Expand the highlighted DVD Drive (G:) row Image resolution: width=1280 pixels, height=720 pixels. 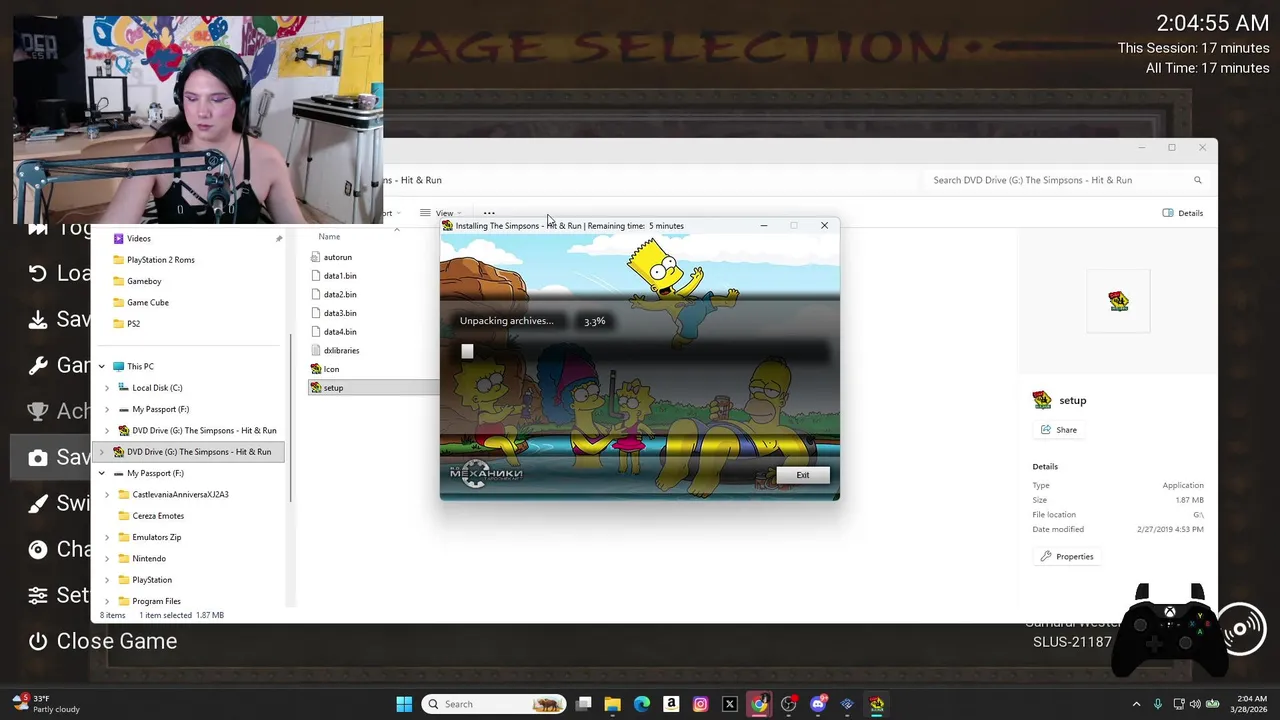(x=101, y=452)
